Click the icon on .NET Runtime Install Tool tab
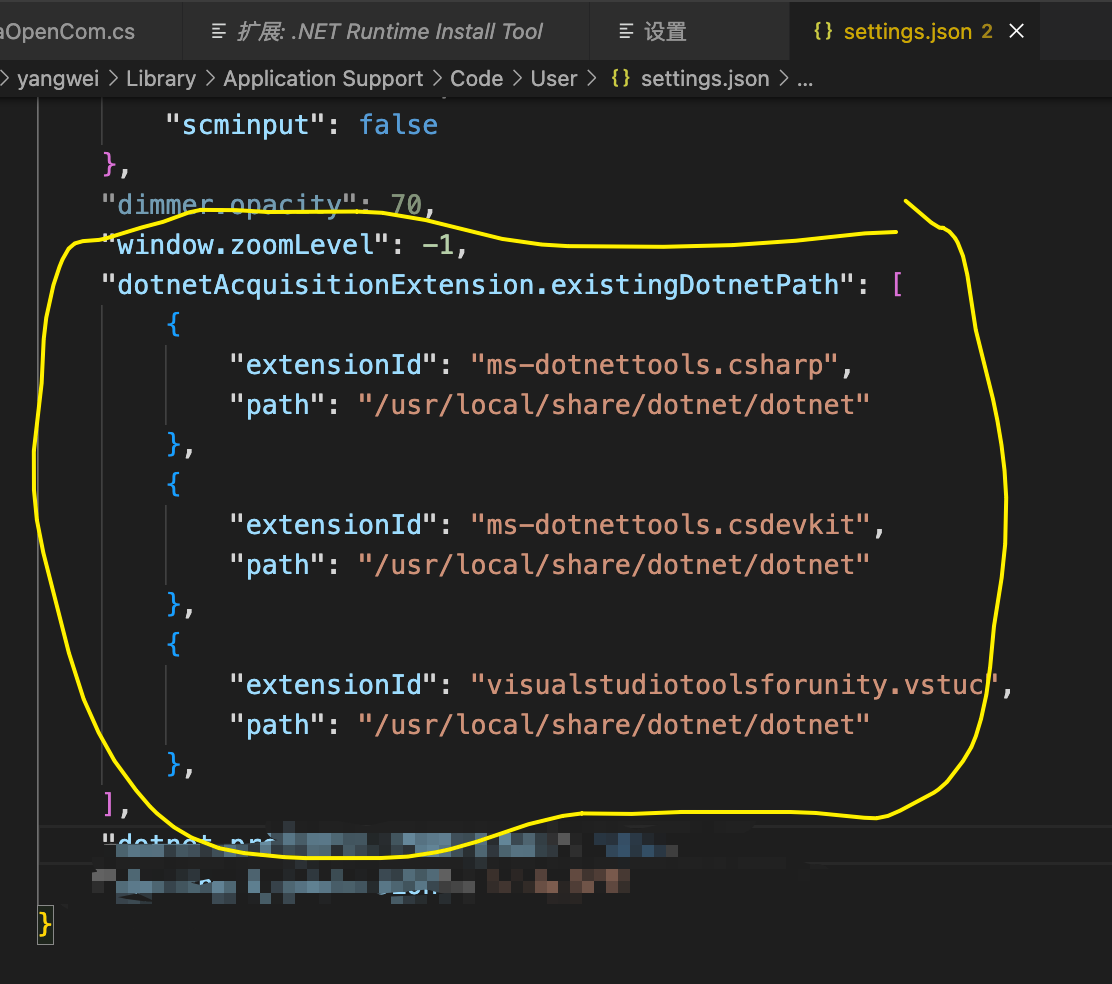This screenshot has height=984, width=1112. 218,30
